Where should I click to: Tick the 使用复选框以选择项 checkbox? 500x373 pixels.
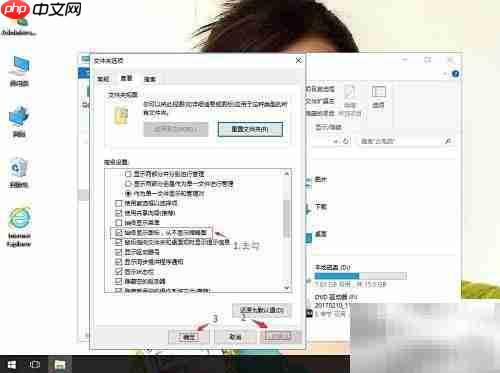(118, 203)
